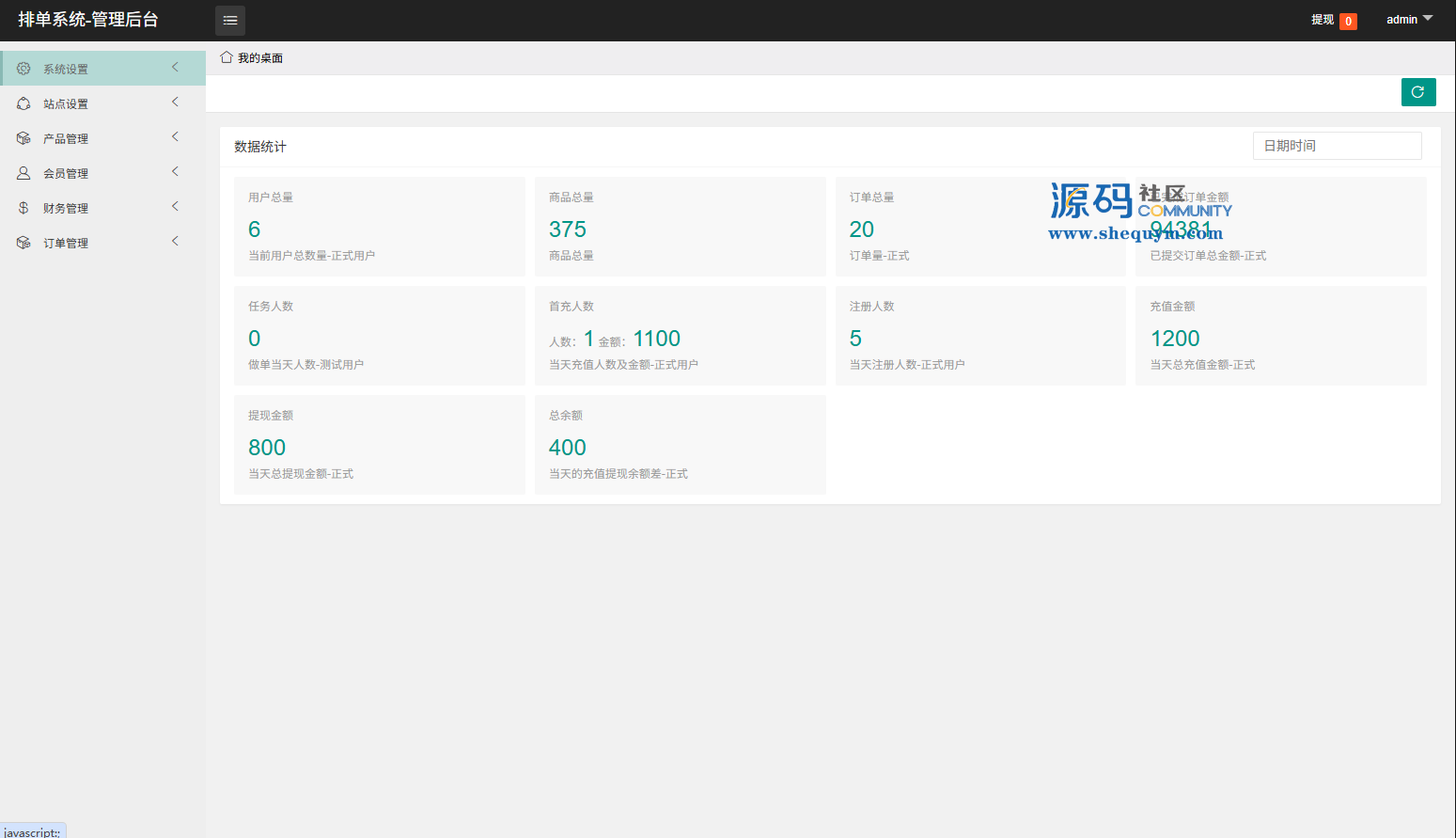Click the 订单管理 box icon
The width and height of the screenshot is (1456, 838).
(23, 243)
